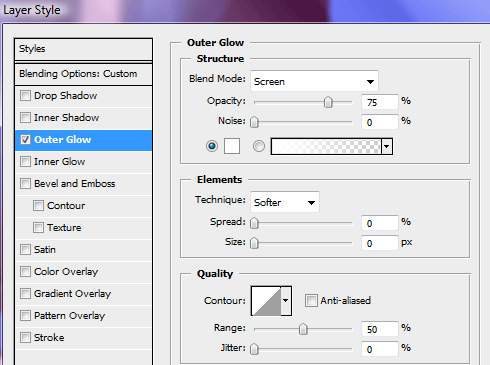Select the Gradient Overlay style label
Viewport: 490px width, 365px height.
click(x=72, y=294)
